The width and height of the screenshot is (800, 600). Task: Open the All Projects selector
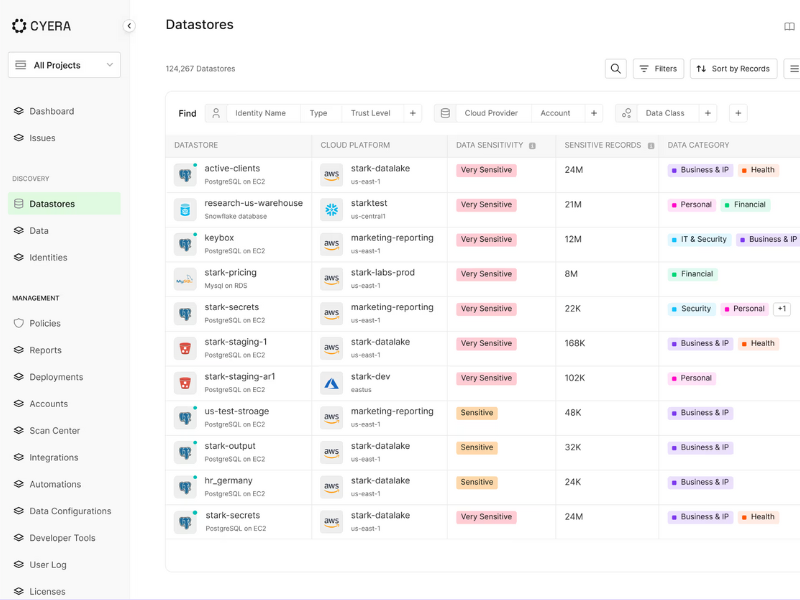63,64
